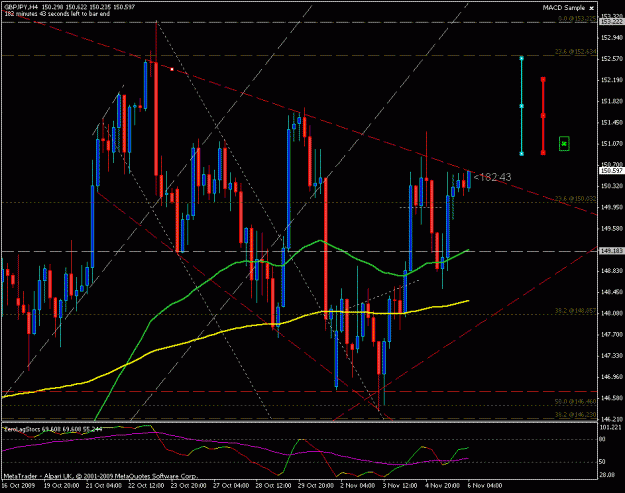625x493 pixels.
Task: Click the 27 Oct 04:00 date label
Action: click(231, 486)
